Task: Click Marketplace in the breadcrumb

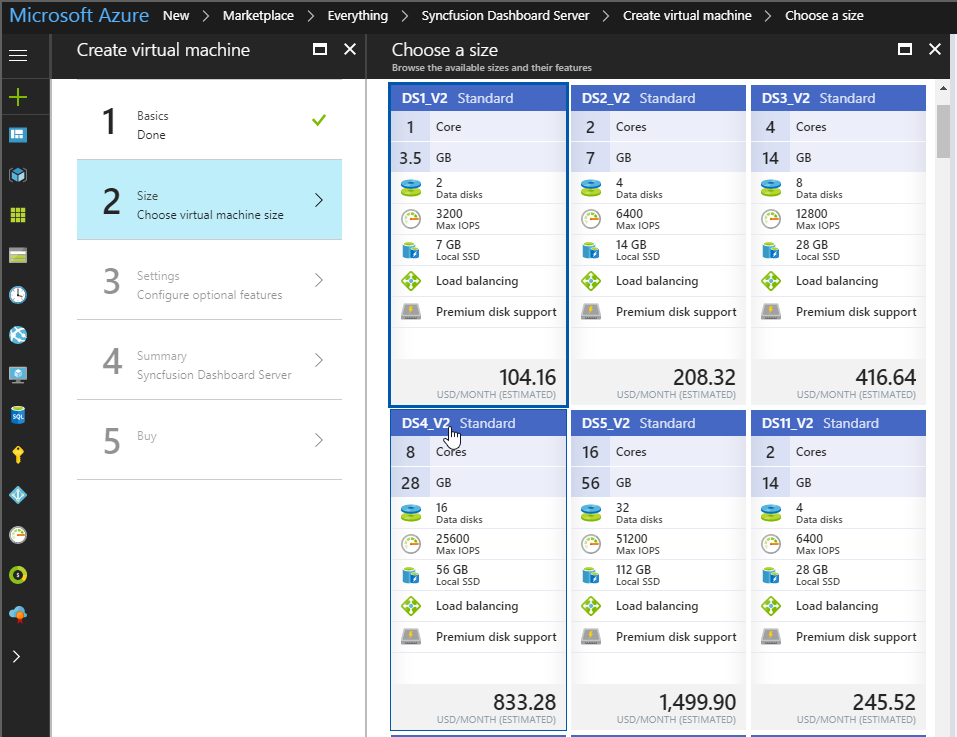Action: coord(257,16)
